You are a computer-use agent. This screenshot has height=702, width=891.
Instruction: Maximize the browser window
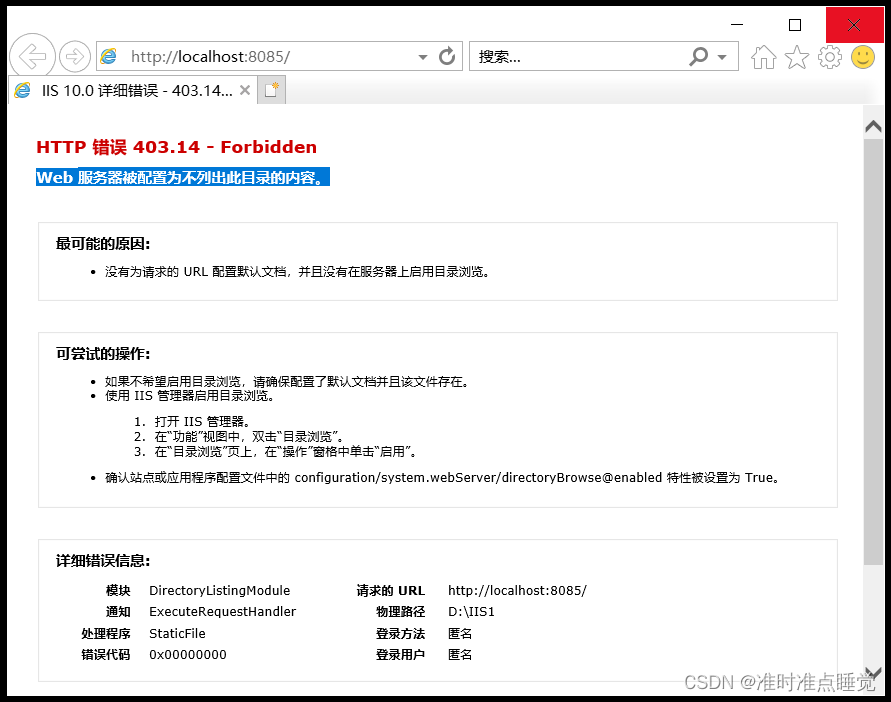(x=795, y=24)
